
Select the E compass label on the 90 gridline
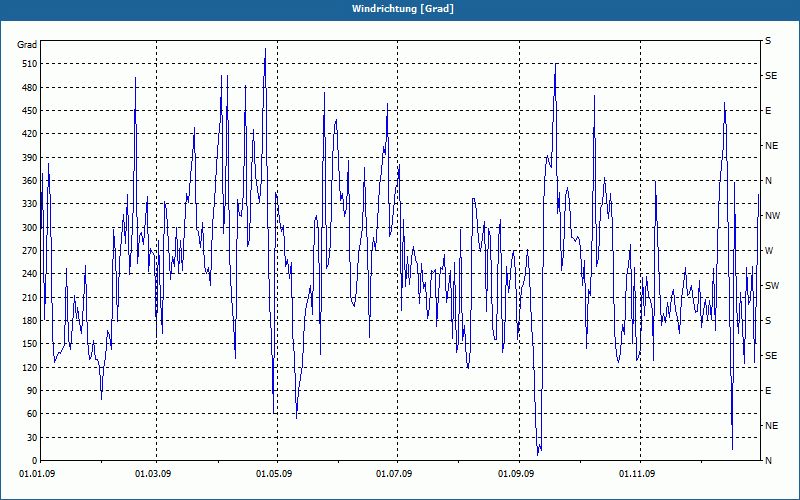pyautogui.click(x=768, y=391)
